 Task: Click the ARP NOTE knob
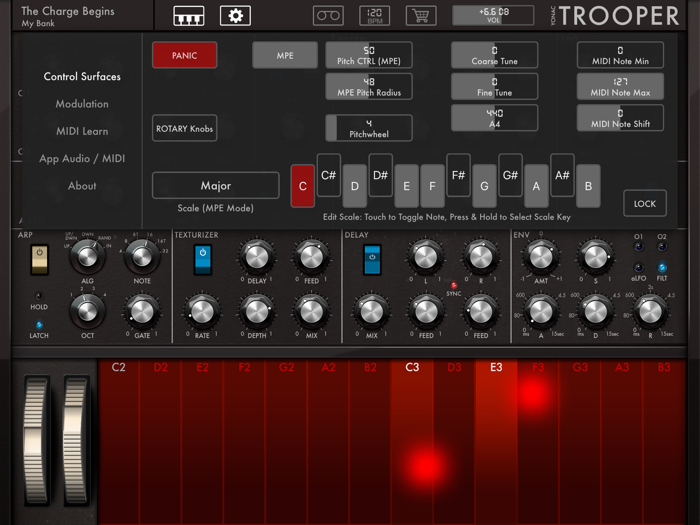tap(142, 257)
